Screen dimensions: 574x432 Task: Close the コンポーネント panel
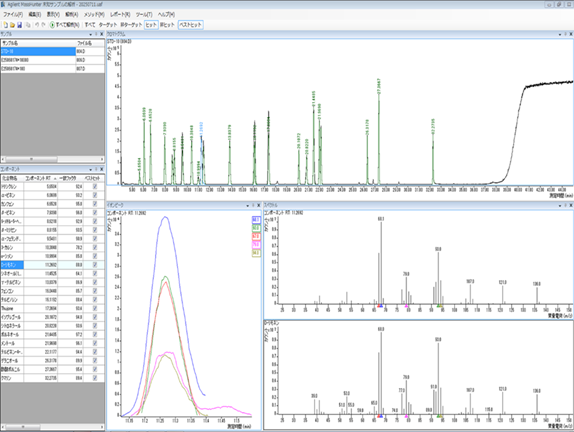coord(101,169)
